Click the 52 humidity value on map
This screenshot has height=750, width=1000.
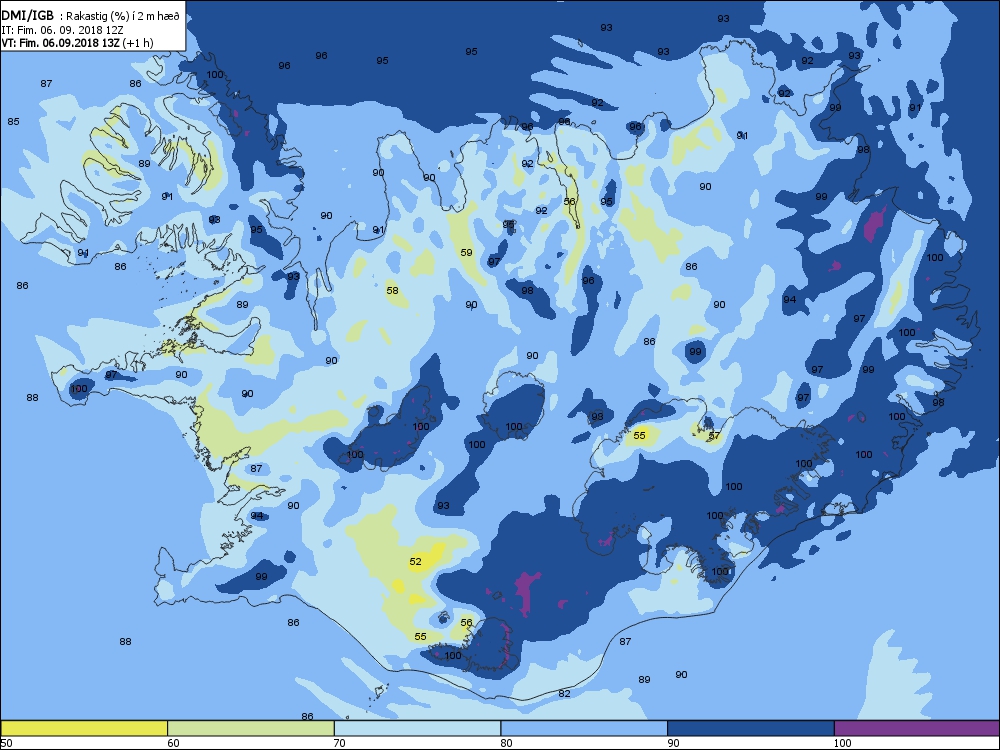click(x=415, y=561)
